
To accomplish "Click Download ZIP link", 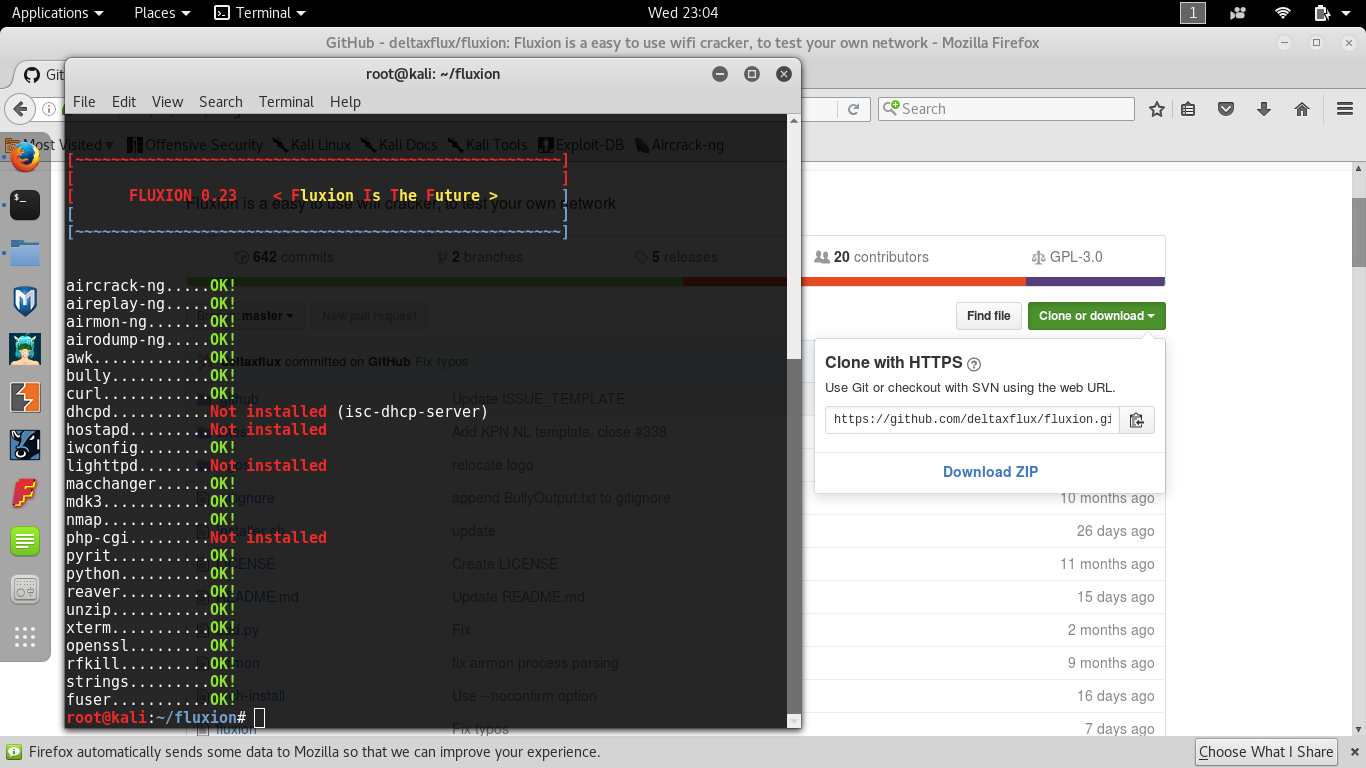I will pos(990,472).
